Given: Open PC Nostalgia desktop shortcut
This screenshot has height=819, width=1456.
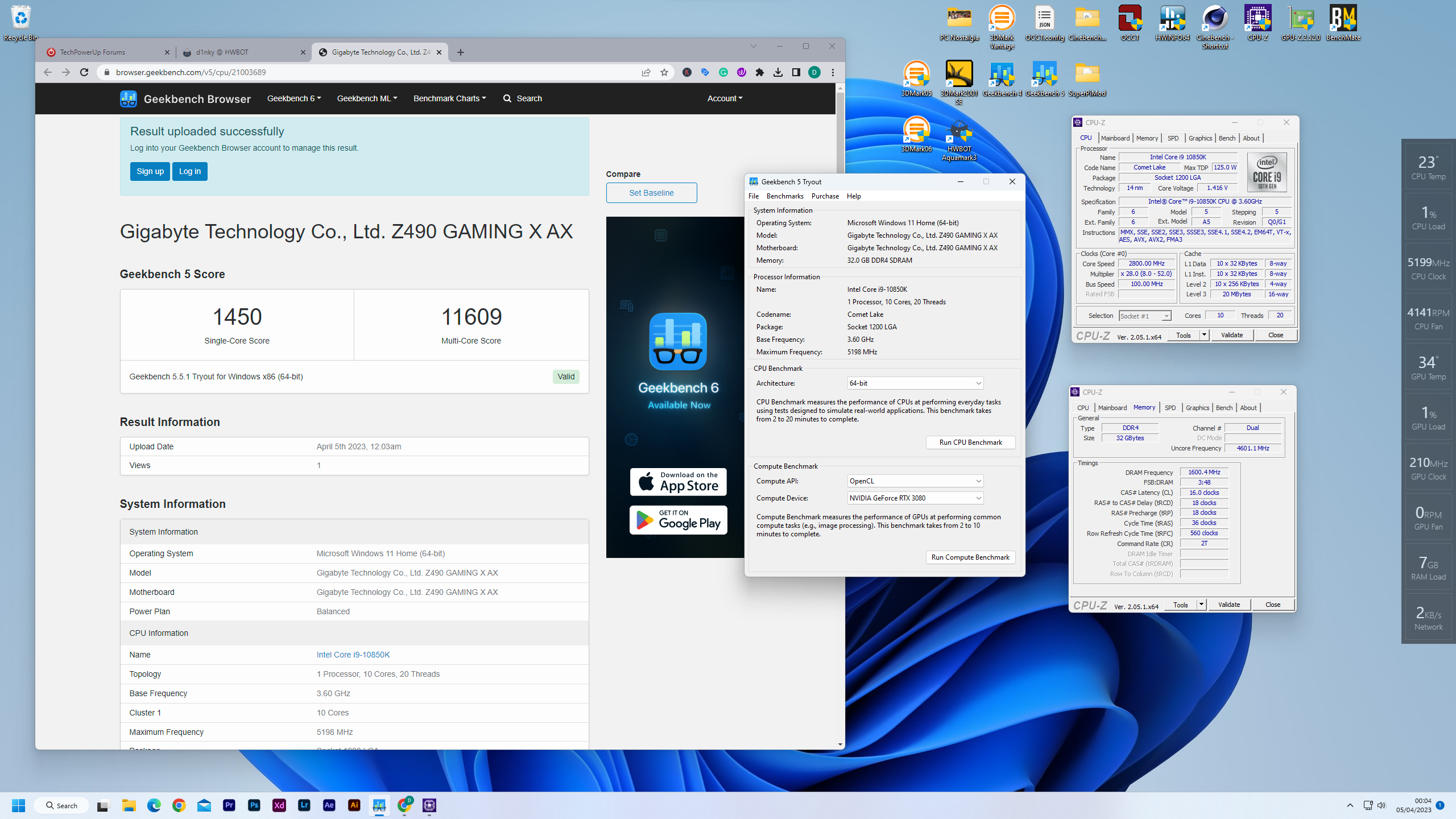Looking at the screenshot, I should coord(959,23).
